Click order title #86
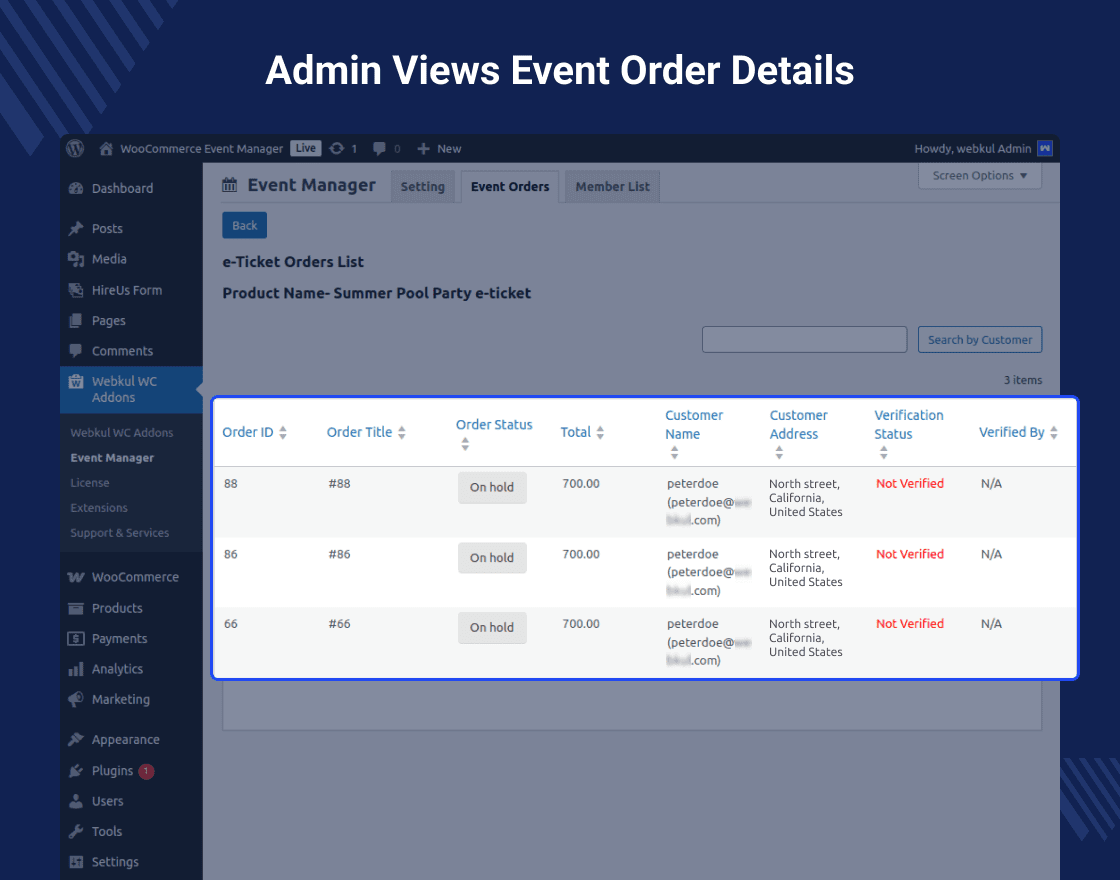Screen dimensions: 1120x880 339,554
